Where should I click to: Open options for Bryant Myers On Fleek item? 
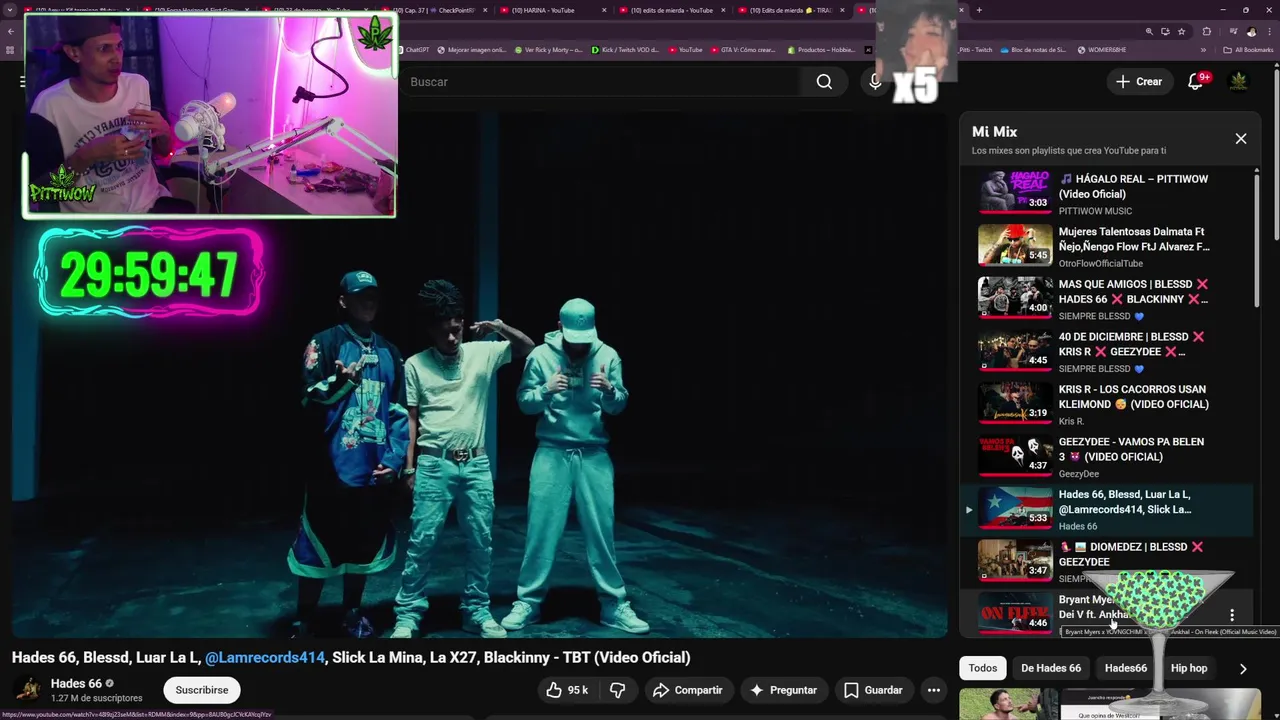[x=1232, y=615]
